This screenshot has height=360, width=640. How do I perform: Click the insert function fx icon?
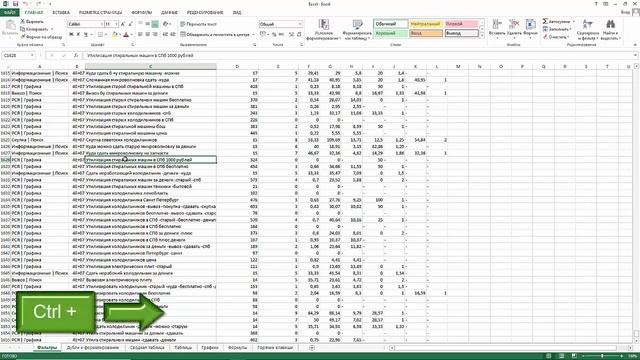pos(76,55)
